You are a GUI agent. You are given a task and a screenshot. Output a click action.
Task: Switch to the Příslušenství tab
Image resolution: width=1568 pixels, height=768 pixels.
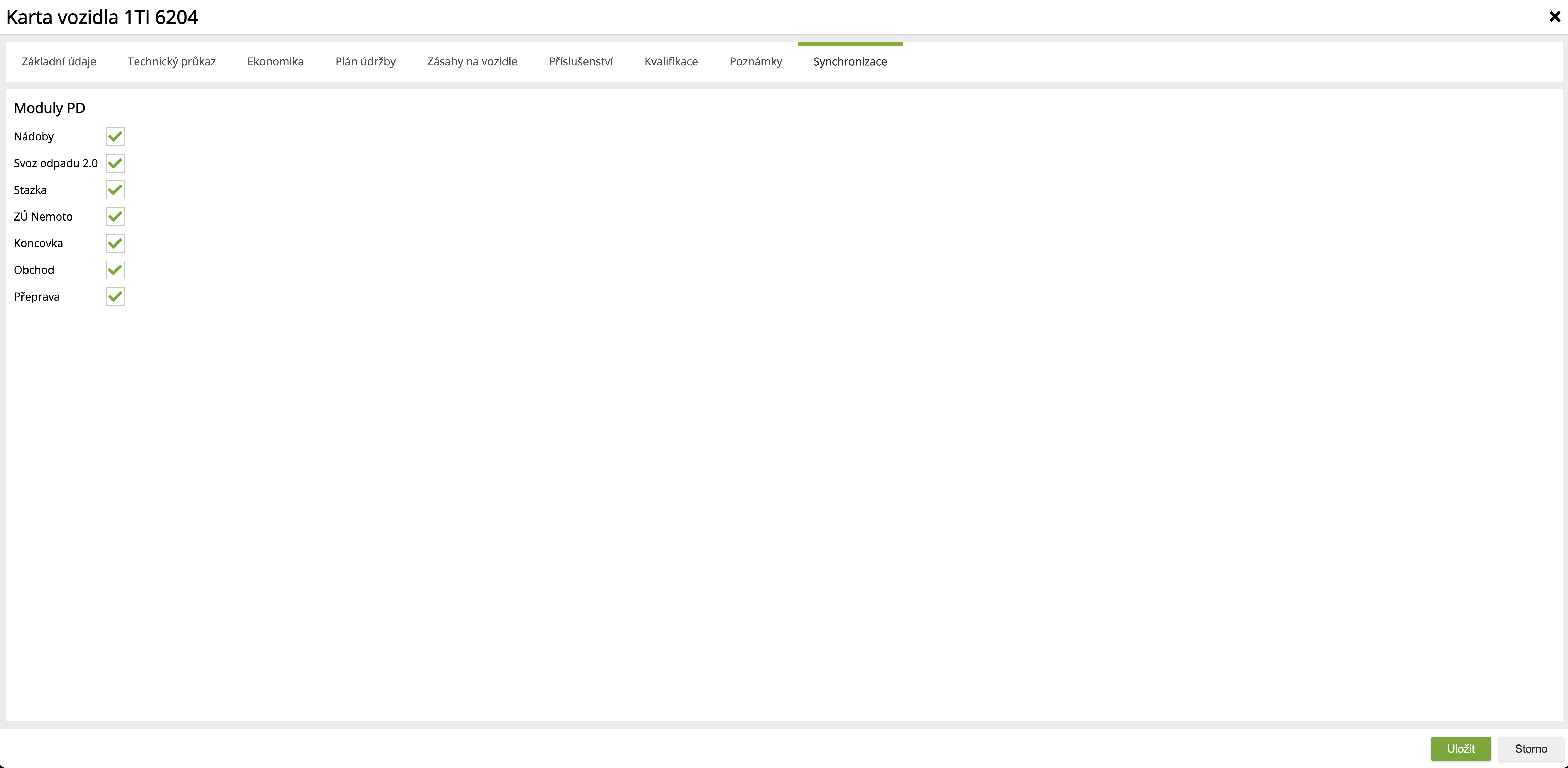(581, 61)
